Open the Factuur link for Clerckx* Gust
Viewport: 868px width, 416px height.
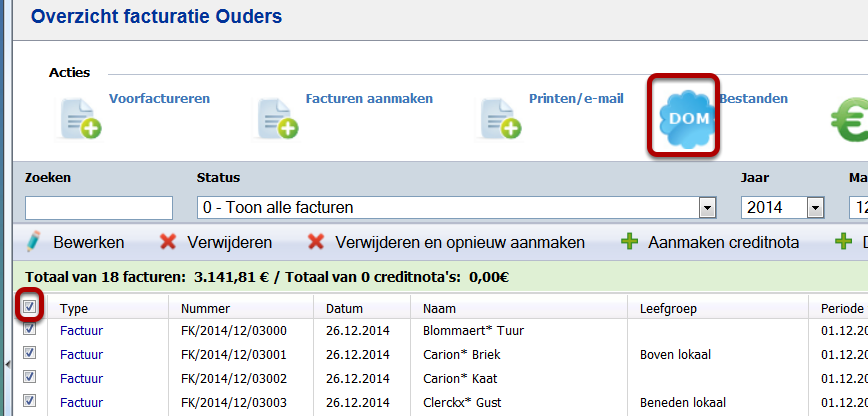(x=81, y=402)
